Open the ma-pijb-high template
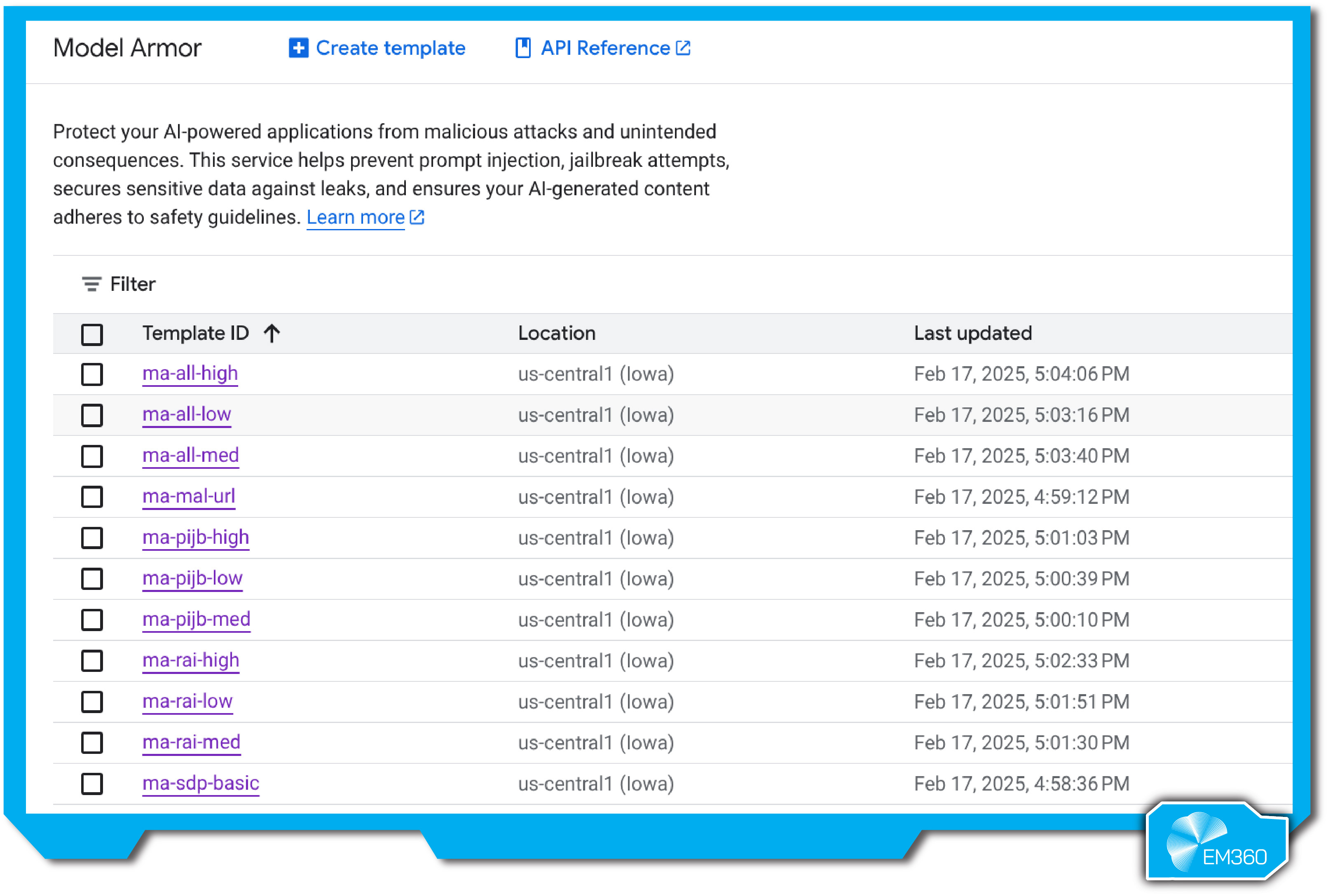Image resolution: width=1328 pixels, height=896 pixels. click(195, 538)
